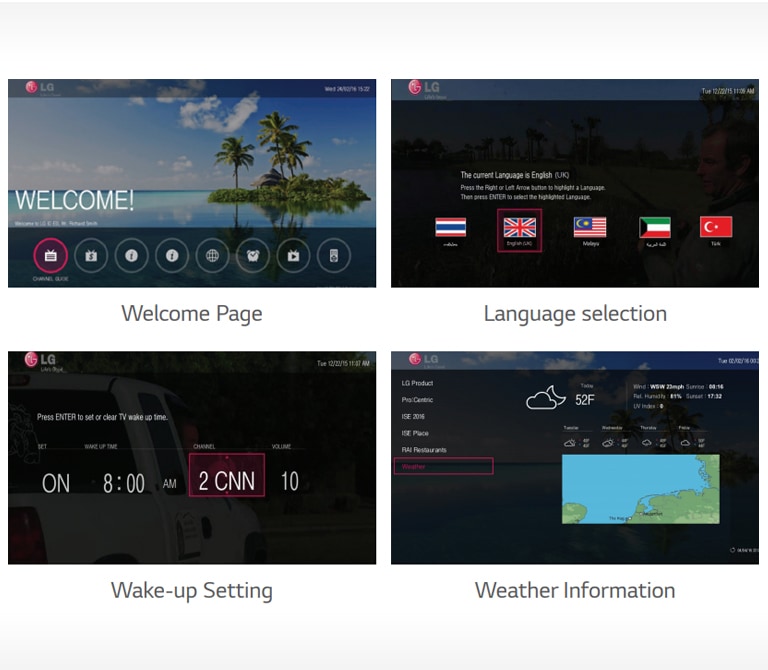The image size is (768, 670).
Task: Open the globe language icon
Action: [x=212, y=255]
